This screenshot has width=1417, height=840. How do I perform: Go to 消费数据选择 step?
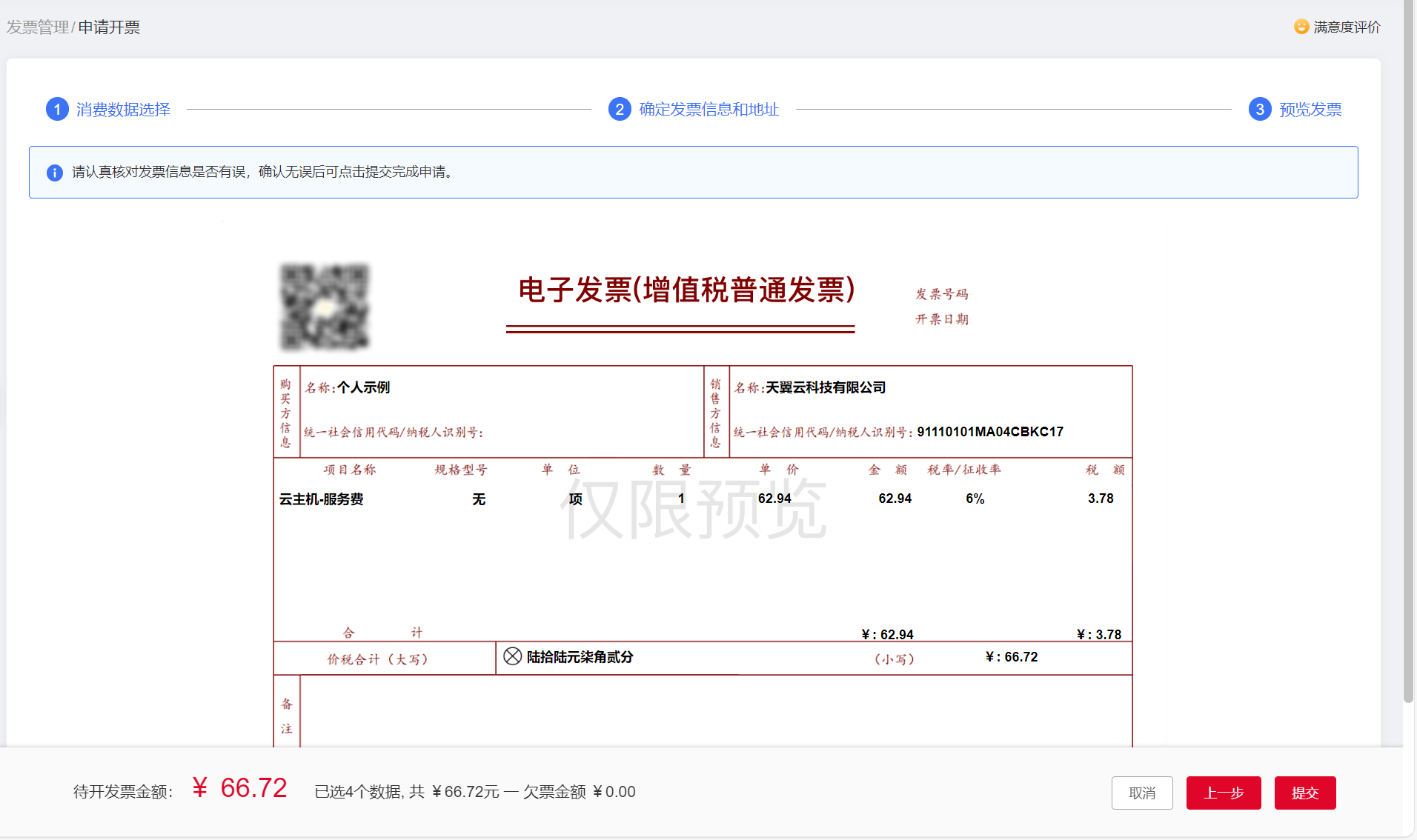click(x=123, y=110)
